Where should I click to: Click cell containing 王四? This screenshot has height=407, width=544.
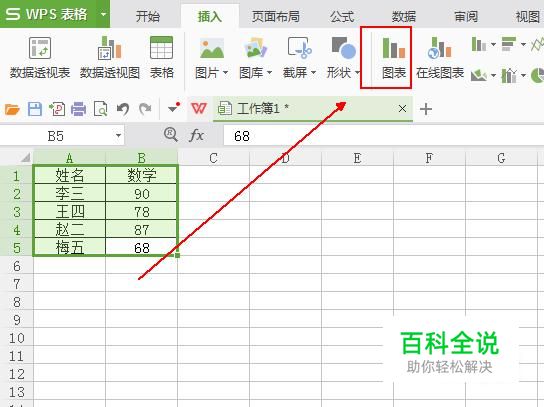[69, 211]
